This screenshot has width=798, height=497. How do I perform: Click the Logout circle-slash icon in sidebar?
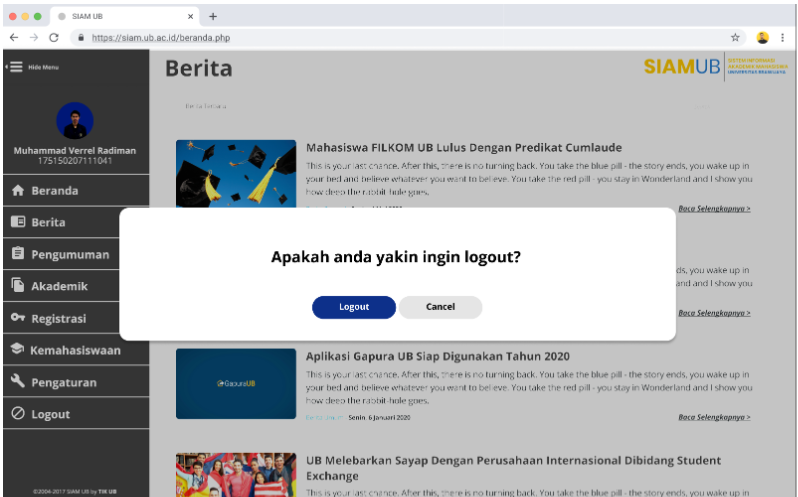(x=18, y=413)
